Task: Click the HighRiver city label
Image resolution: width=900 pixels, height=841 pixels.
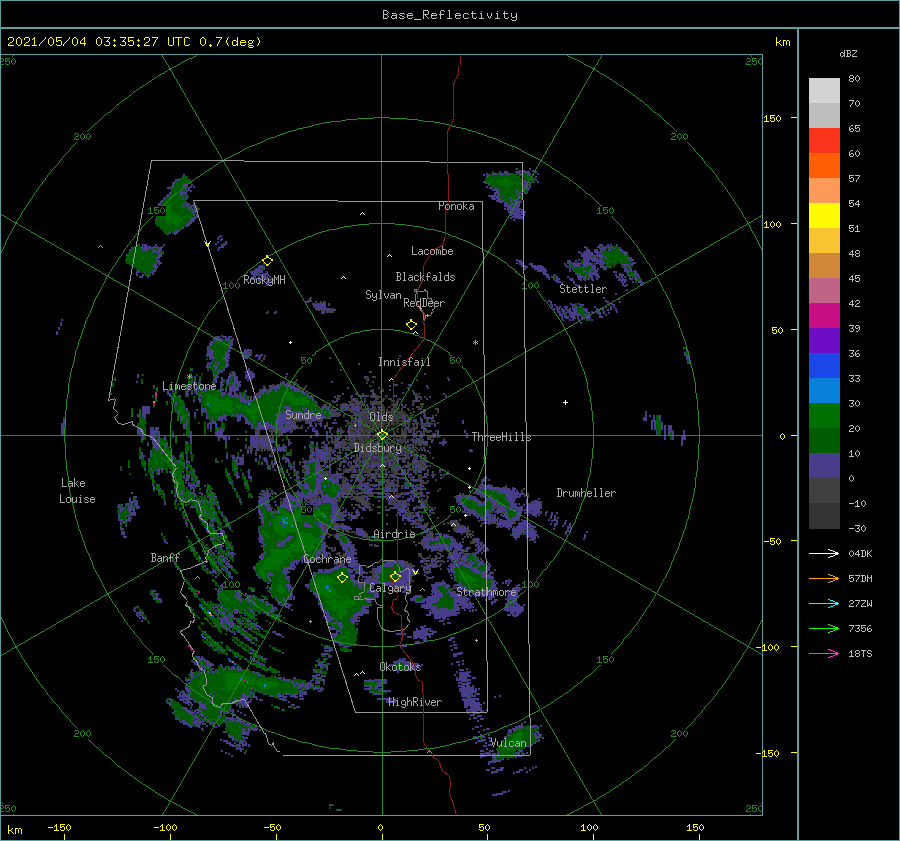Action: [x=415, y=702]
